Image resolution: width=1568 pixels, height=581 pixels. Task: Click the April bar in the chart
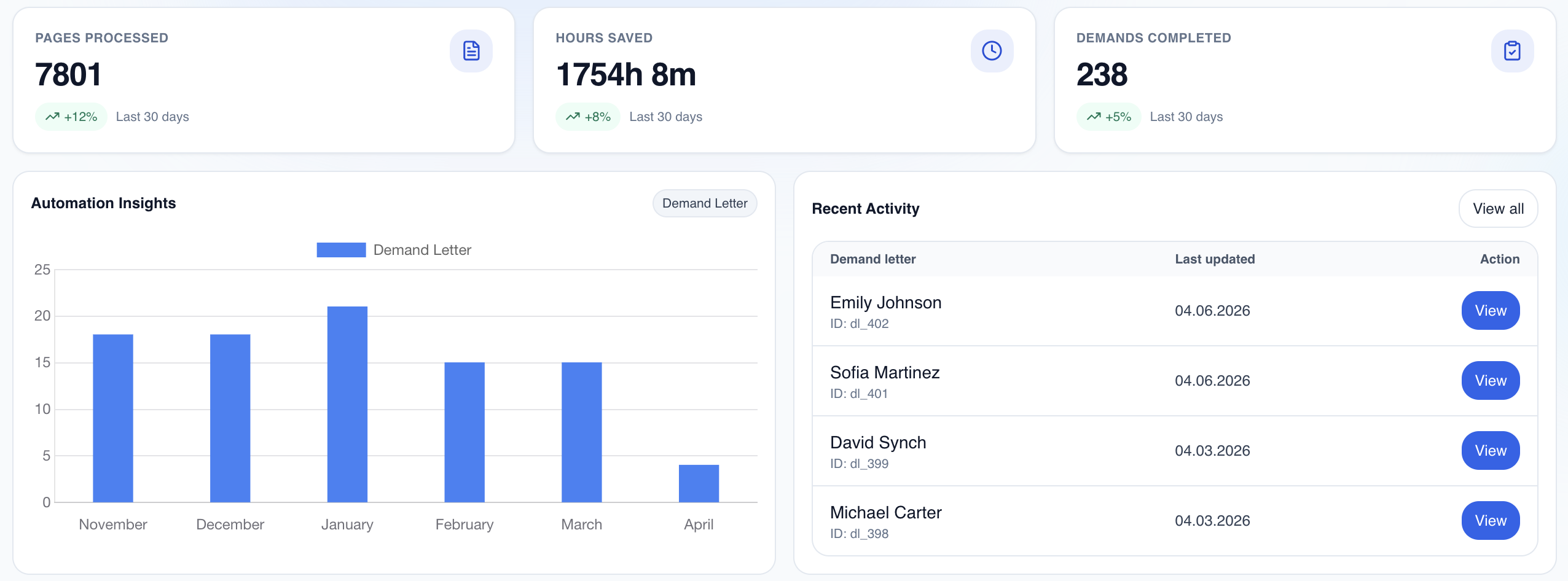tap(699, 483)
